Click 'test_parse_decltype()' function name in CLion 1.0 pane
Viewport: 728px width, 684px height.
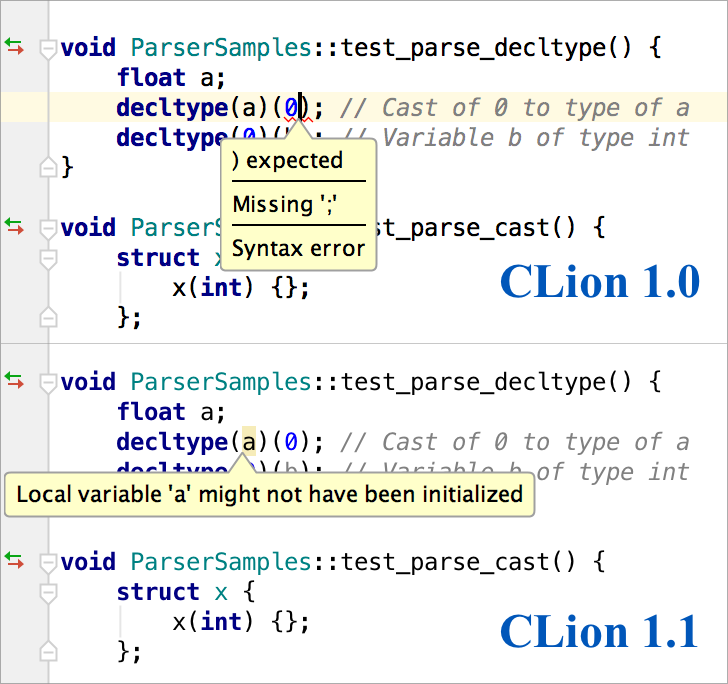tap(487, 48)
